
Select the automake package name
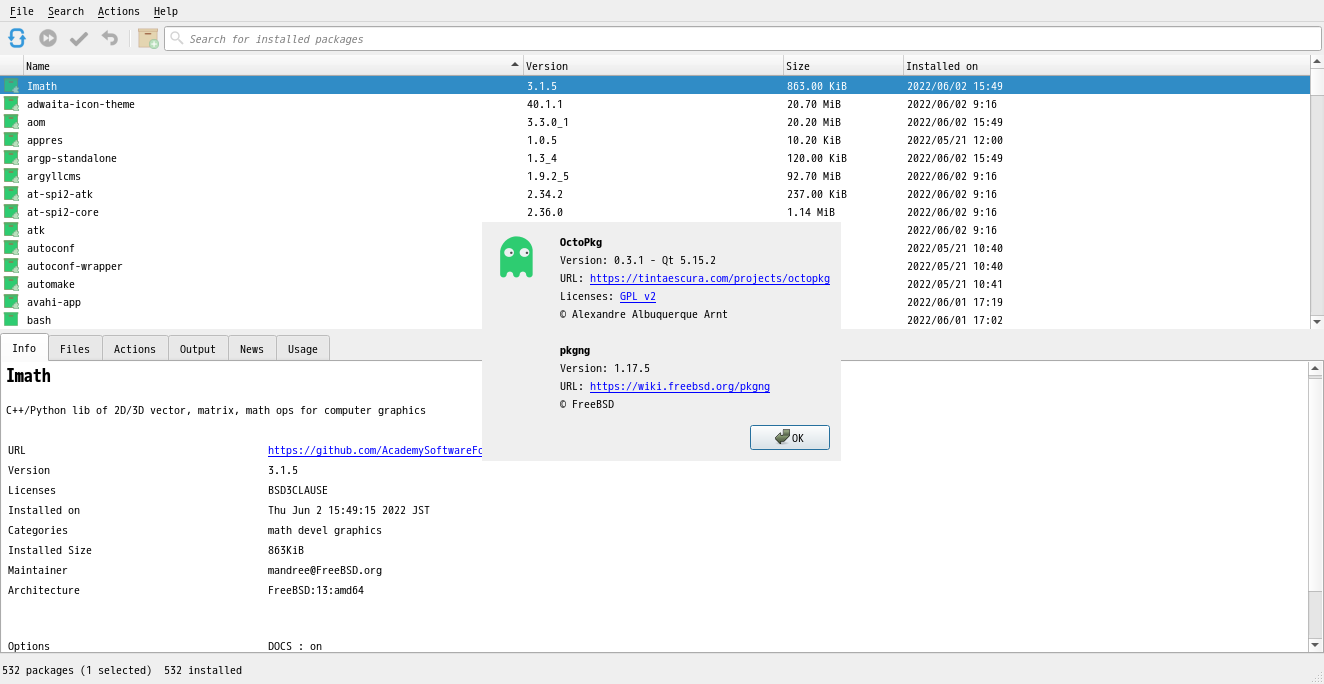tap(51, 284)
